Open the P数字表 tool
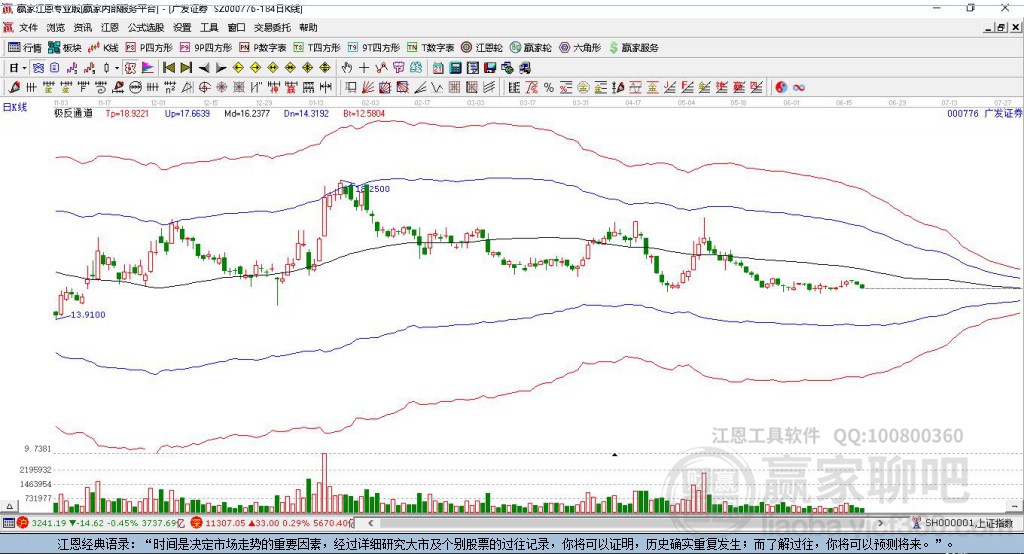 (263, 48)
